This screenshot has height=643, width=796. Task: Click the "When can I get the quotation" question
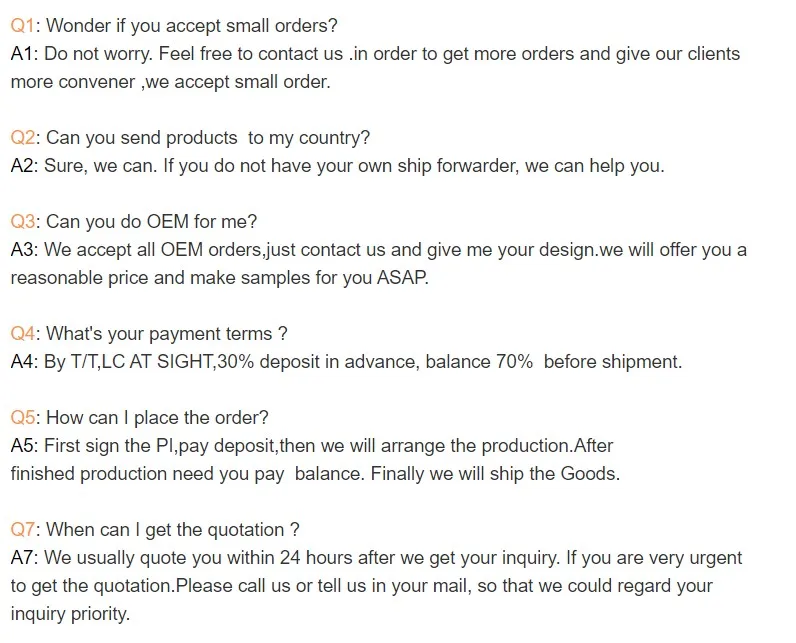170,530
